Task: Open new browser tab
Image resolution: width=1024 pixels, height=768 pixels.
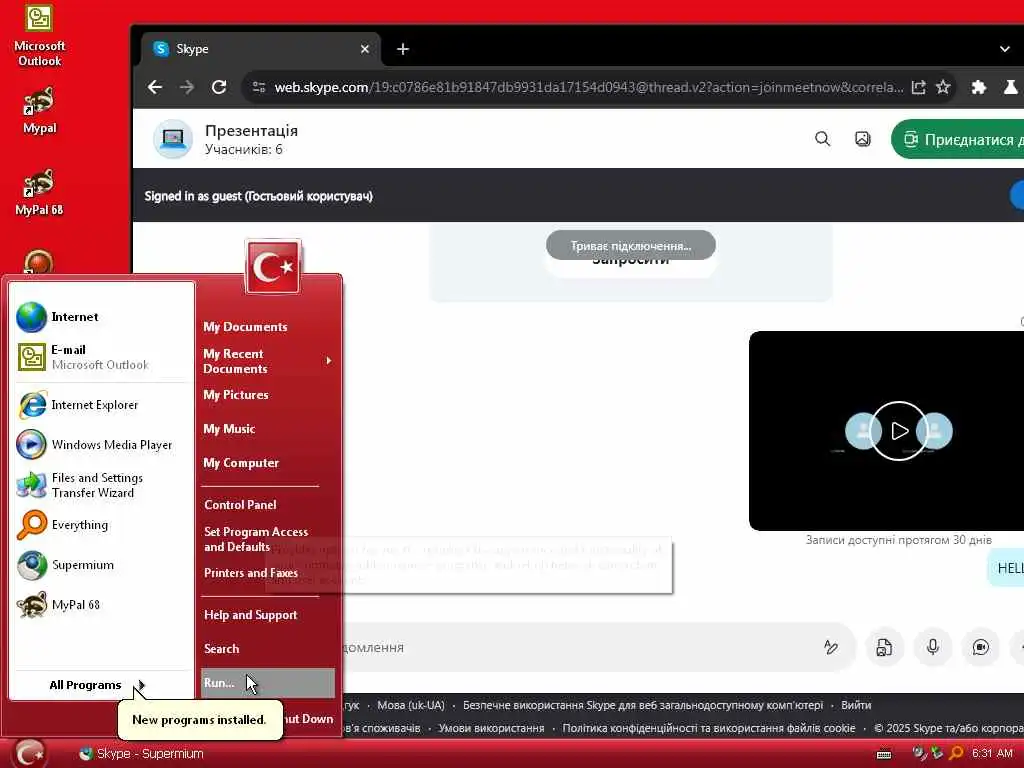Action: click(x=403, y=49)
